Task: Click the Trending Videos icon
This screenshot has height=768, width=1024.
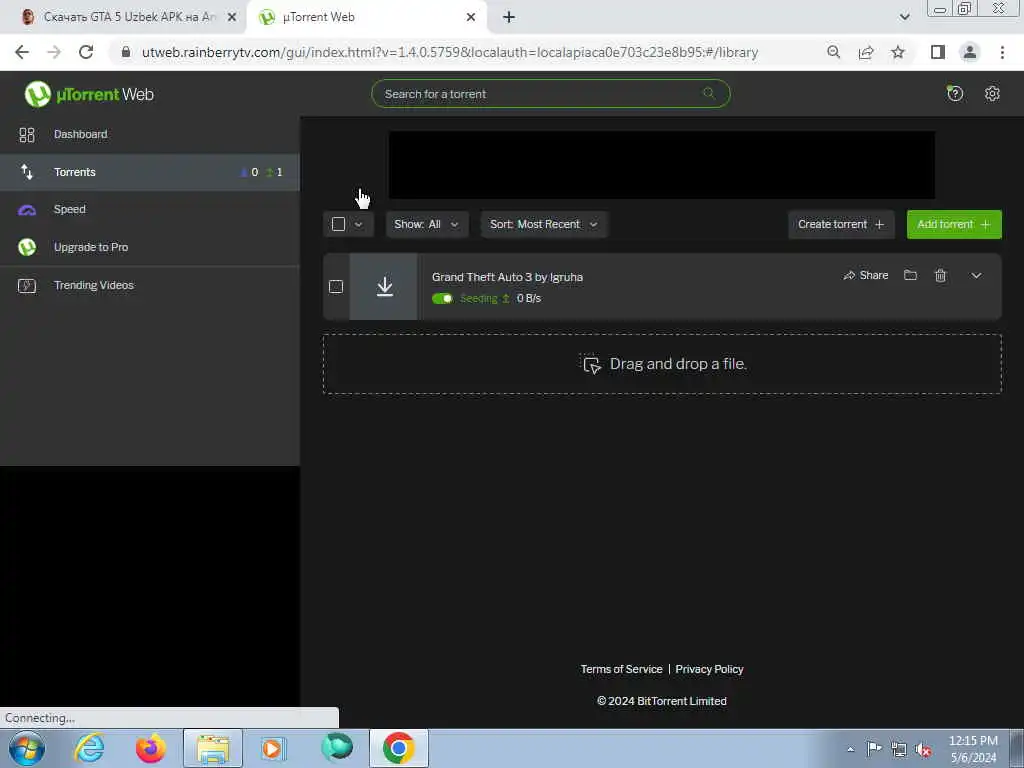Action: tap(27, 285)
